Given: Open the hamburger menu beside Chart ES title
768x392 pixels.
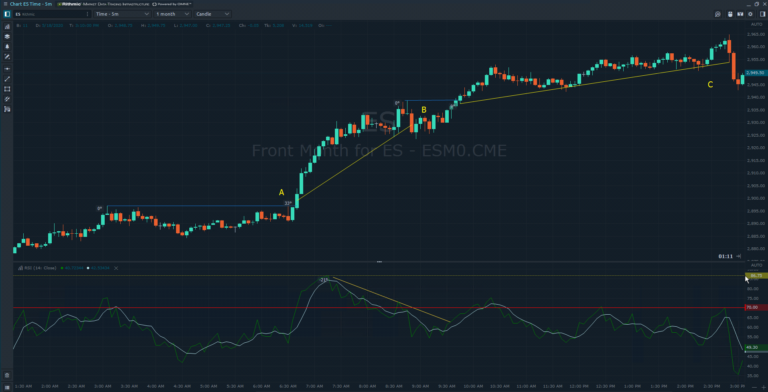Looking at the screenshot, I should coord(4,4).
